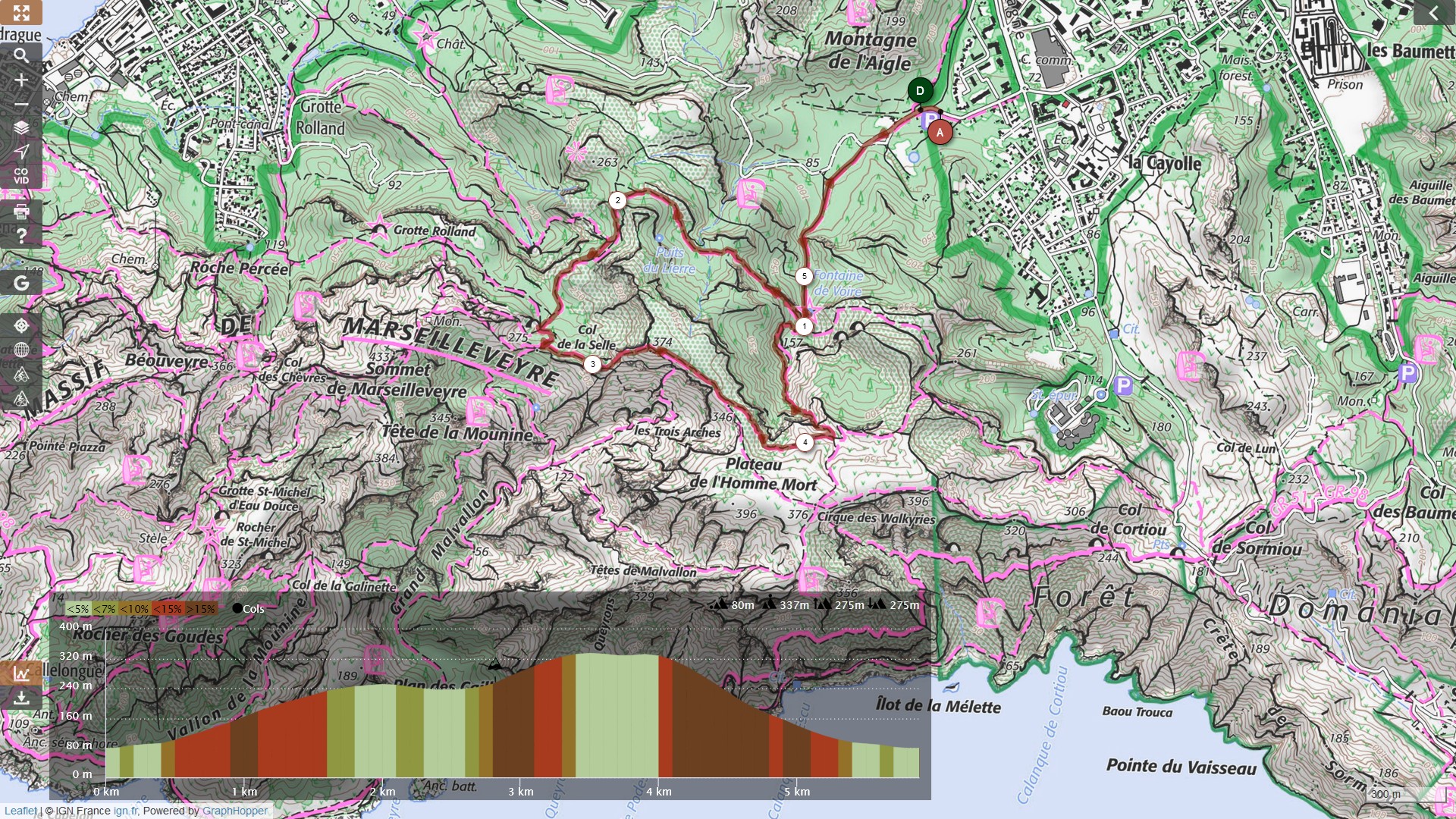Click the parking icon near St. épur
This screenshot has width=1456, height=819.
1124,386
